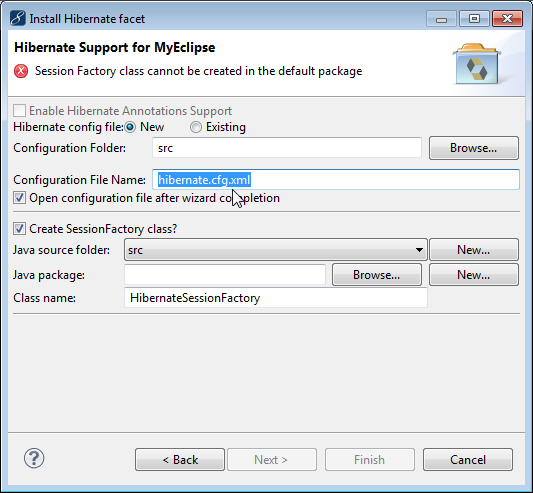The width and height of the screenshot is (533, 493).
Task: Minimize the Install Hibernate facet dialog
Action: point(441,19)
